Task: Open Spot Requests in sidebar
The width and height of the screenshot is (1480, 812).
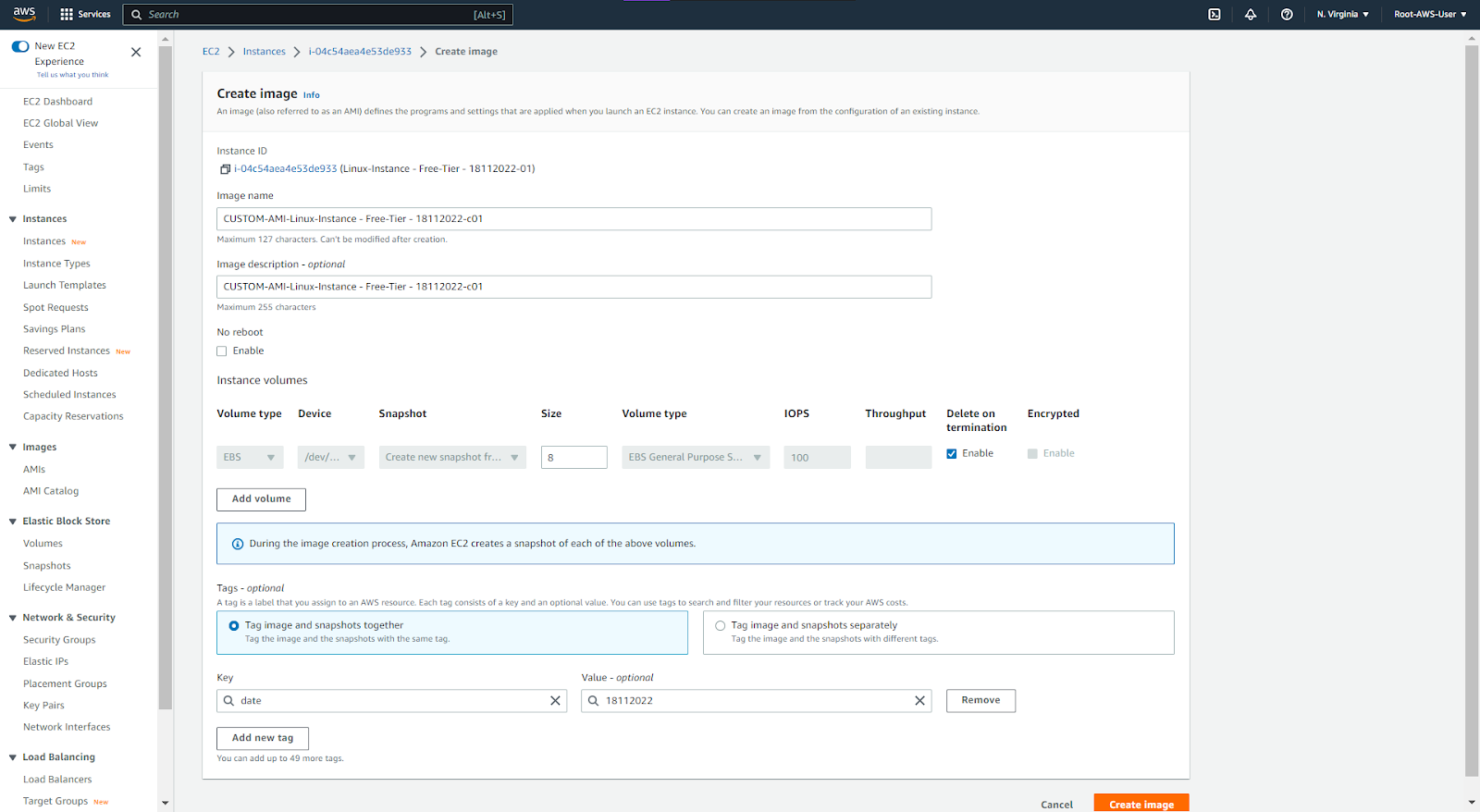Action: (55, 308)
